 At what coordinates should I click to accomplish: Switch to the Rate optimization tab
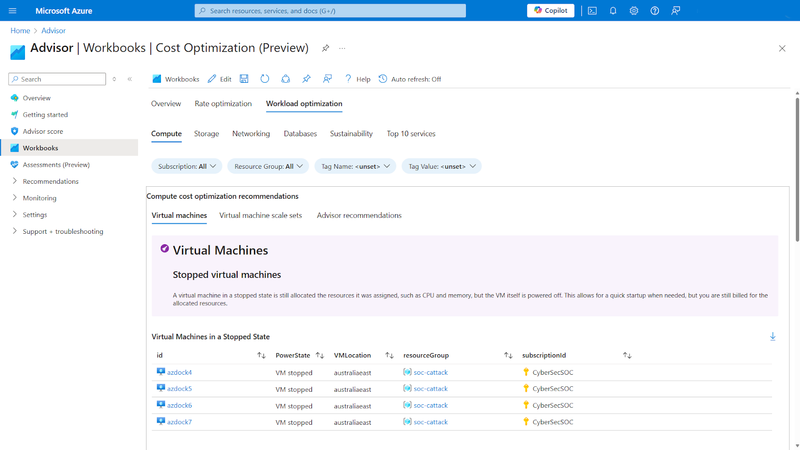click(223, 104)
